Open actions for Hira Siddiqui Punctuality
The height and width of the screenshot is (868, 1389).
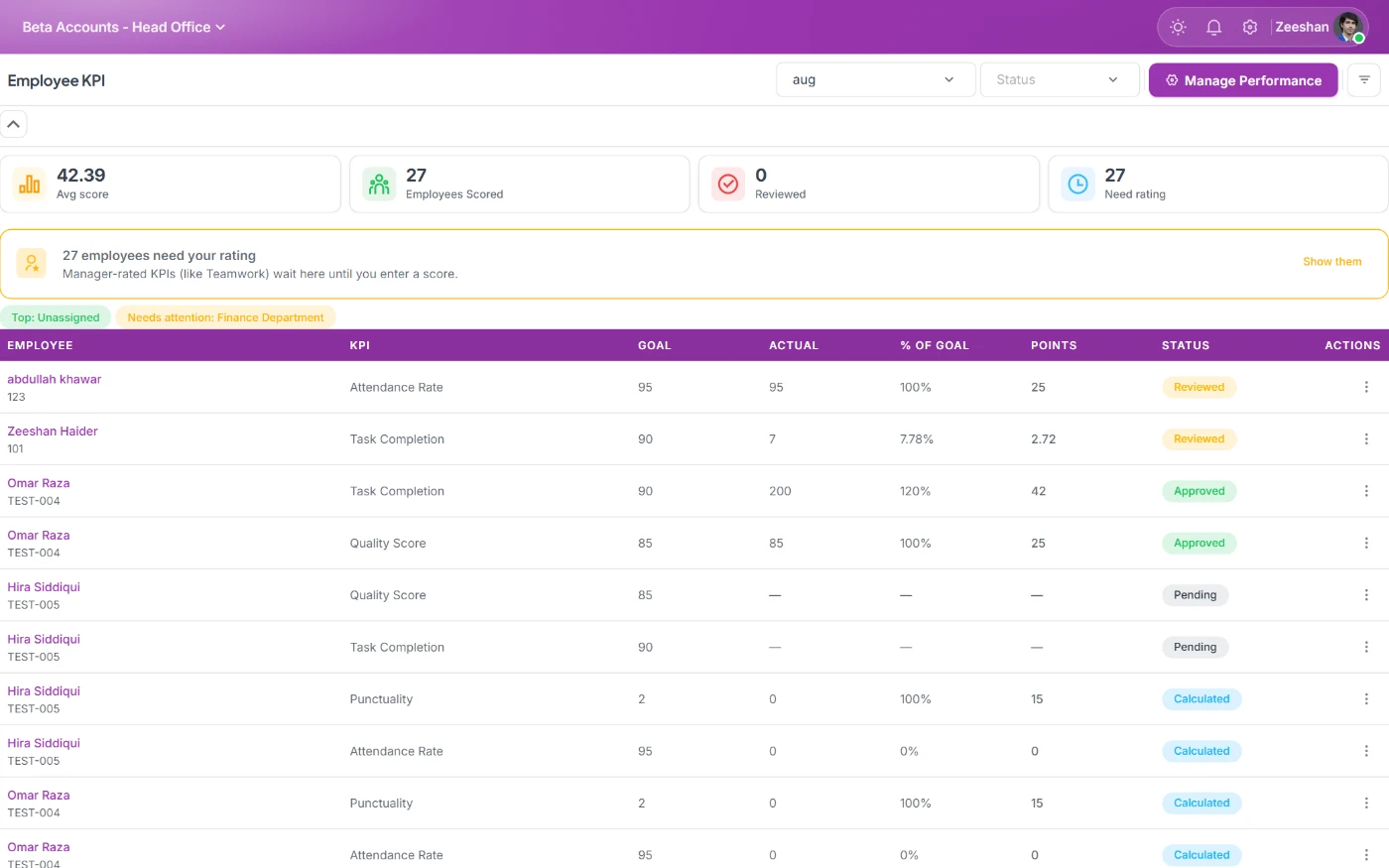click(1366, 699)
